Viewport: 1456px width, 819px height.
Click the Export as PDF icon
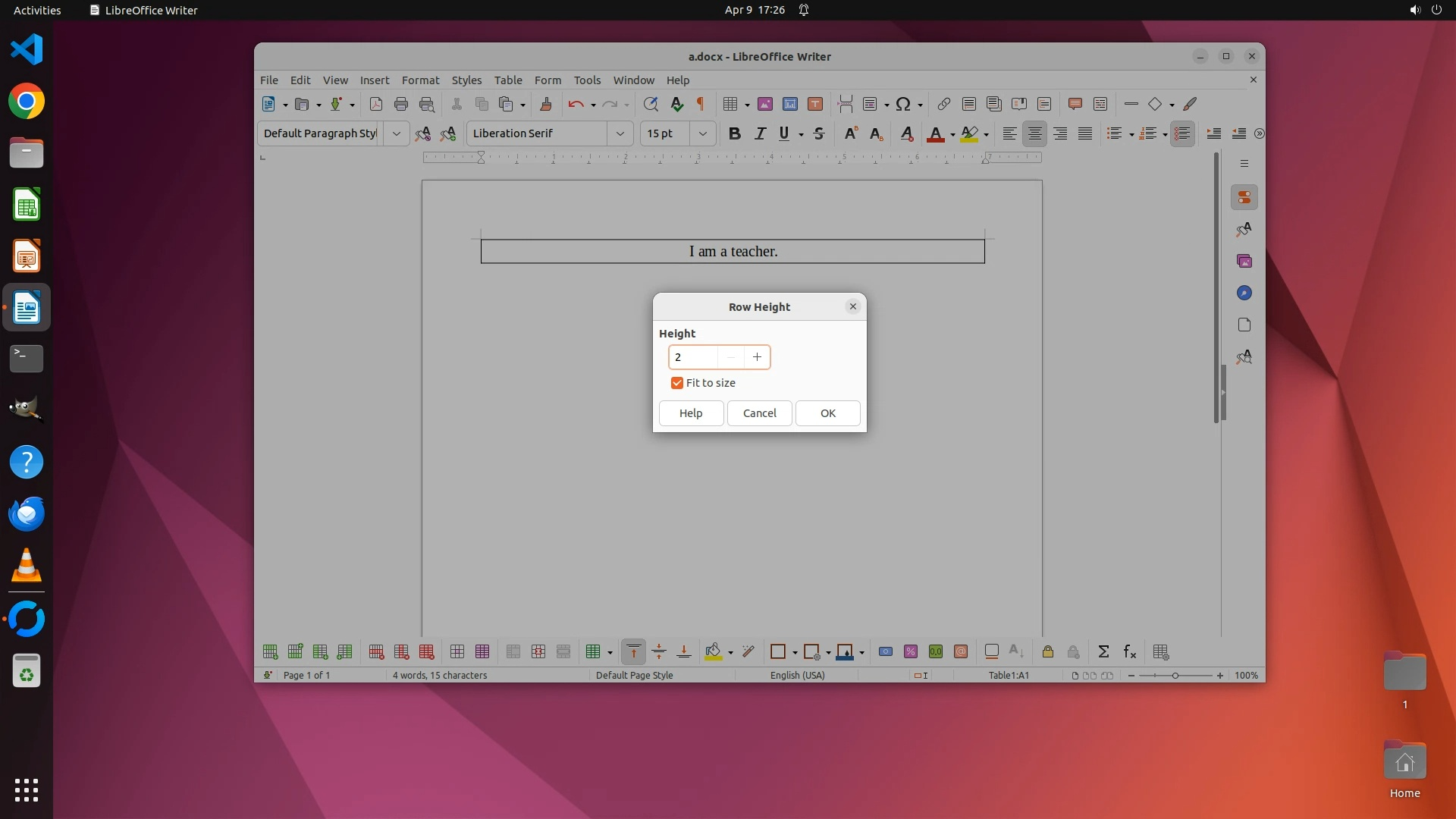click(x=375, y=104)
